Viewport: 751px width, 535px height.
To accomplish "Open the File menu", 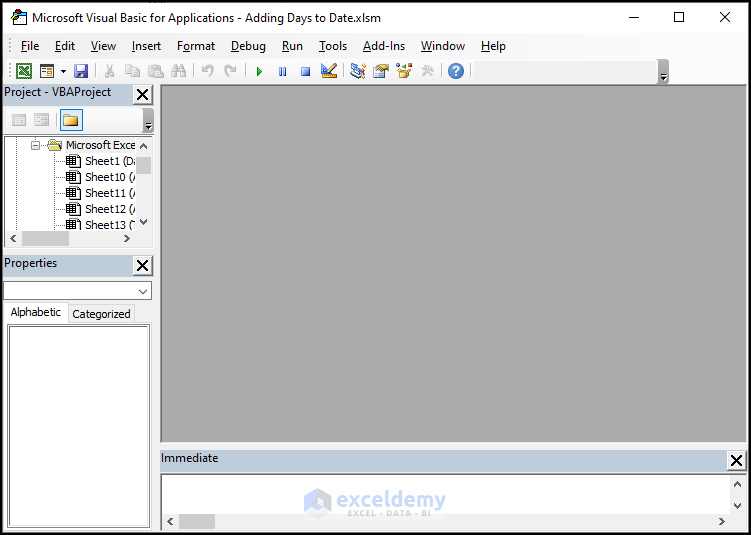I will [x=30, y=46].
